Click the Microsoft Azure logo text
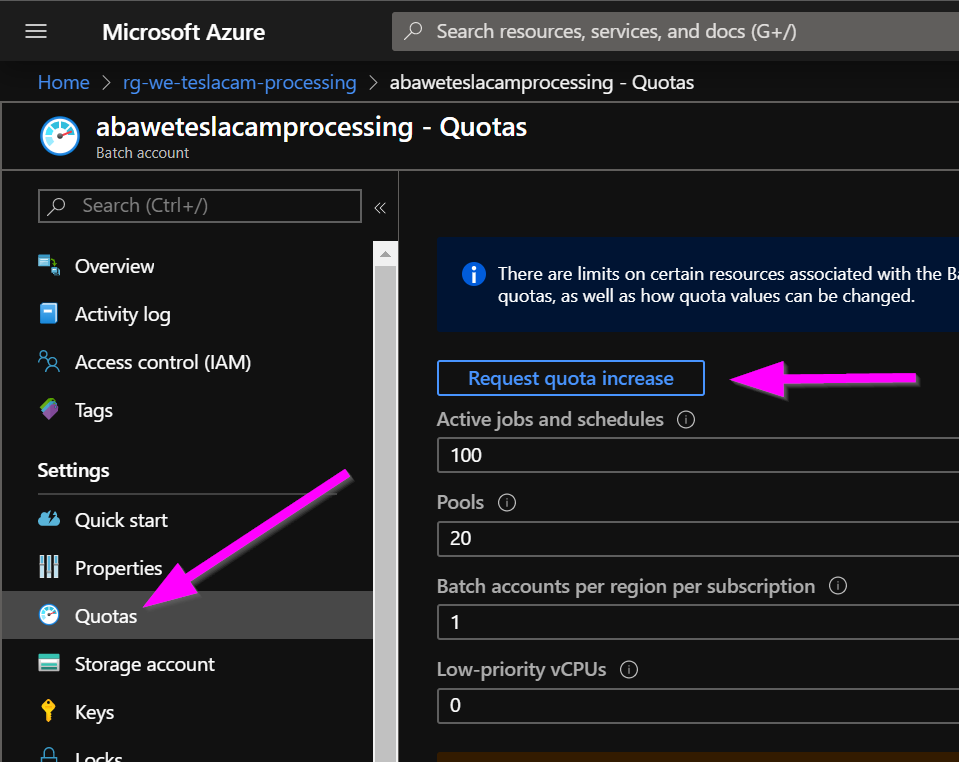The height and width of the screenshot is (762, 959). (183, 32)
